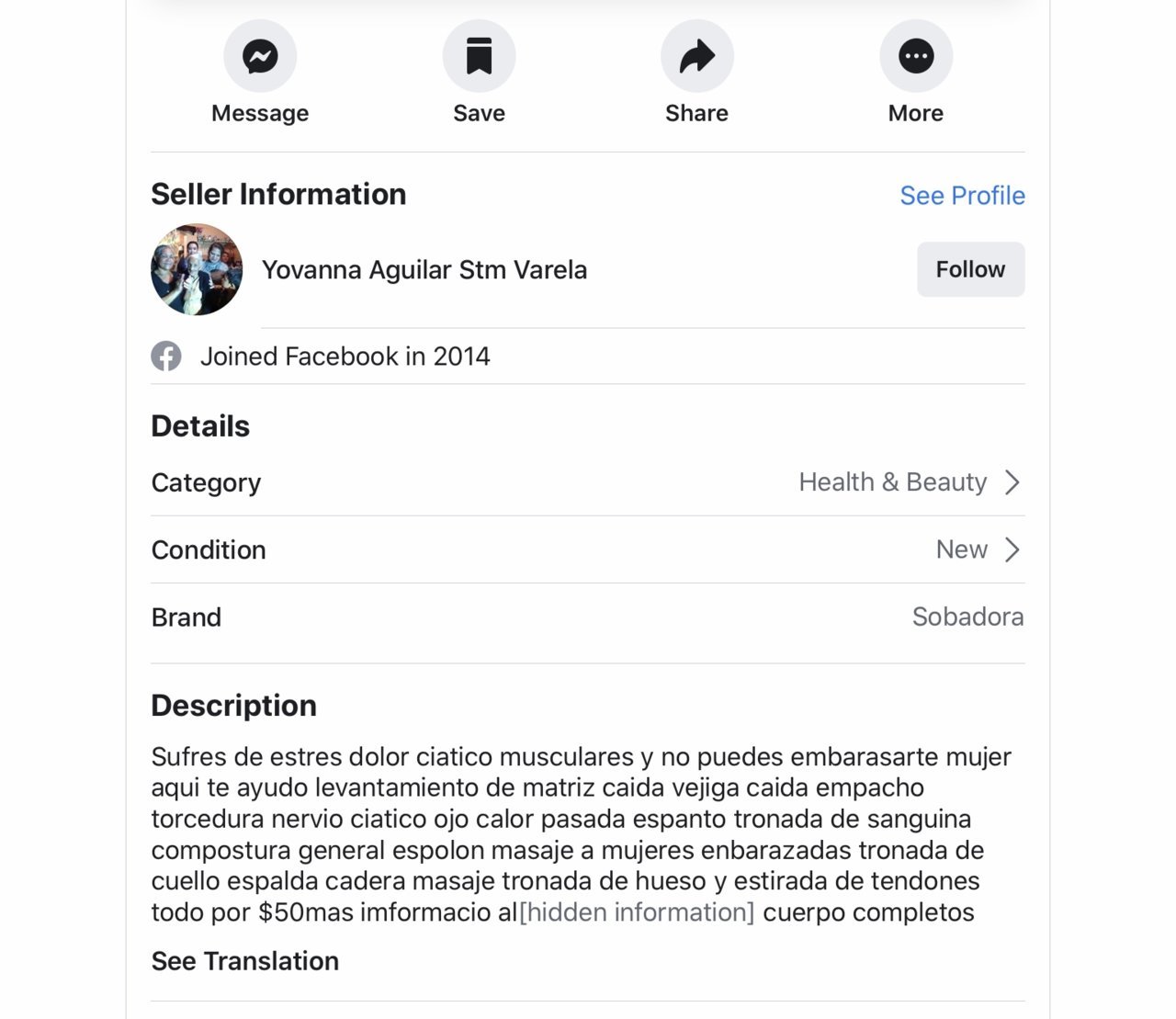Image resolution: width=1176 pixels, height=1019 pixels.
Task: Select the New condition value
Action: pos(961,549)
